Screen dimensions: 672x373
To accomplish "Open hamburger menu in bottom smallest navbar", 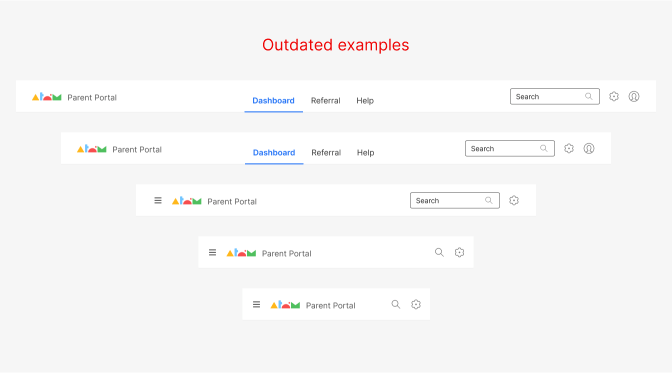I will 256,304.
